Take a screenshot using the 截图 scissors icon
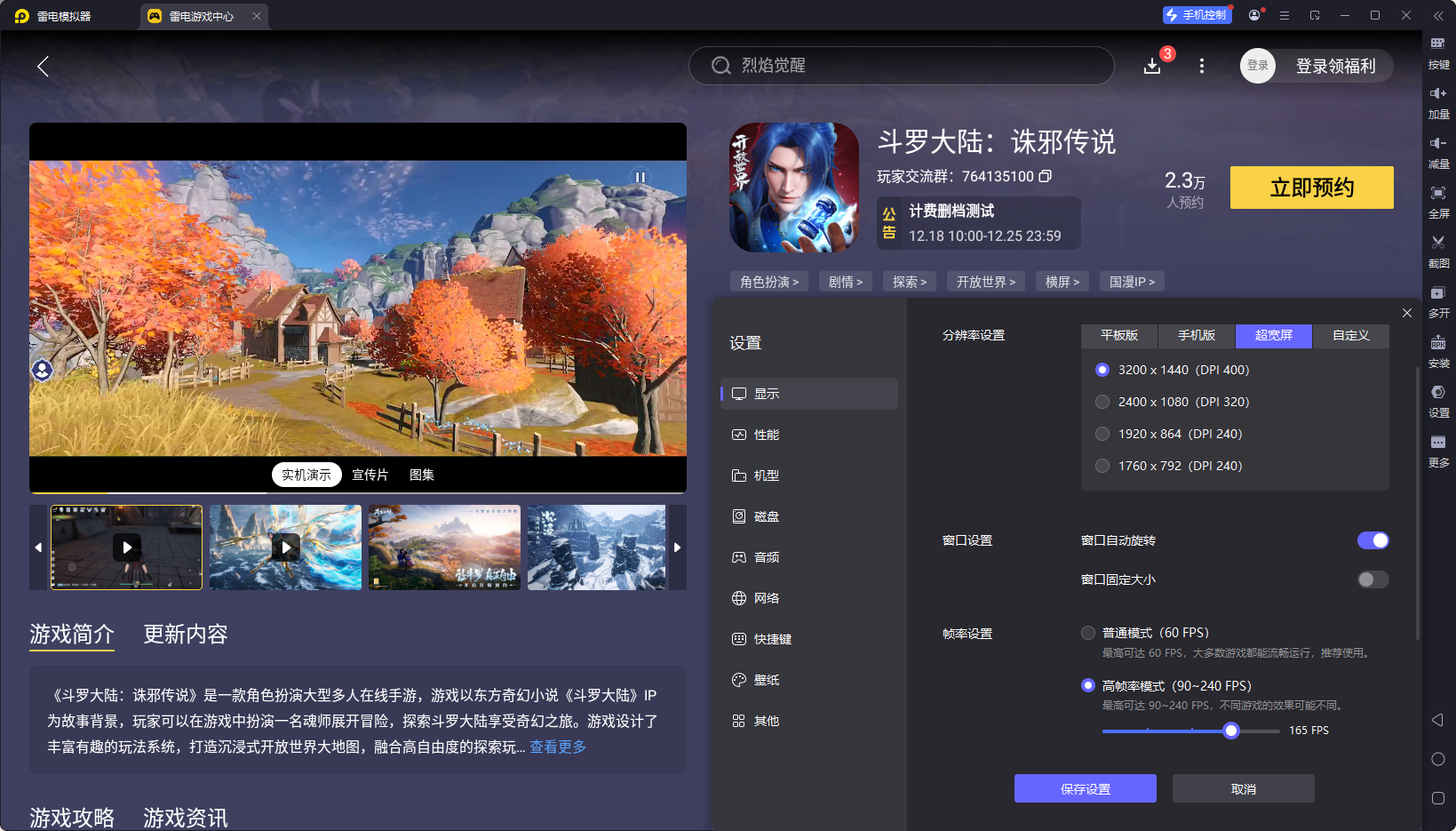This screenshot has width=1456, height=831. (x=1439, y=252)
